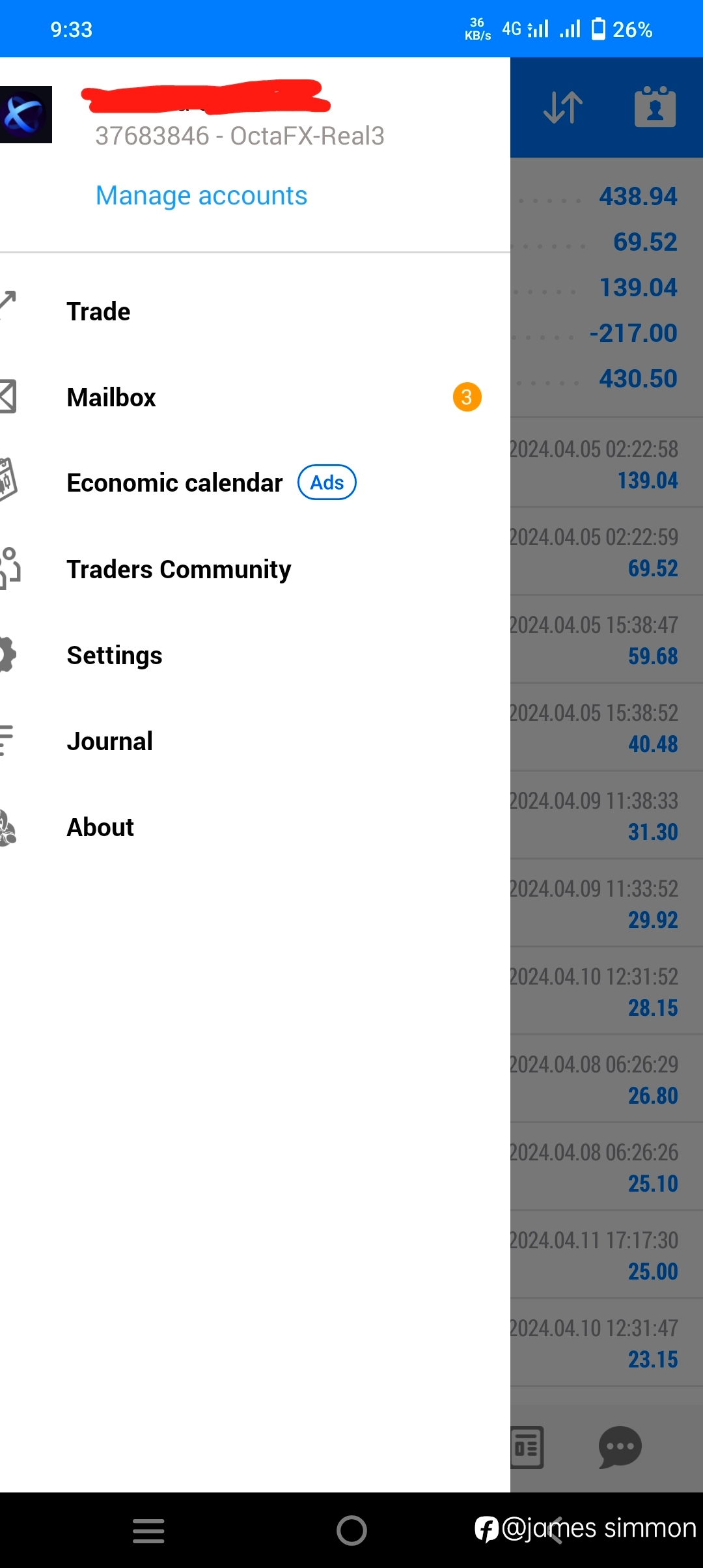This screenshot has height=1568, width=703.
Task: Select the 2024.04.11 17:17:30 history row
Action: pos(607,1255)
